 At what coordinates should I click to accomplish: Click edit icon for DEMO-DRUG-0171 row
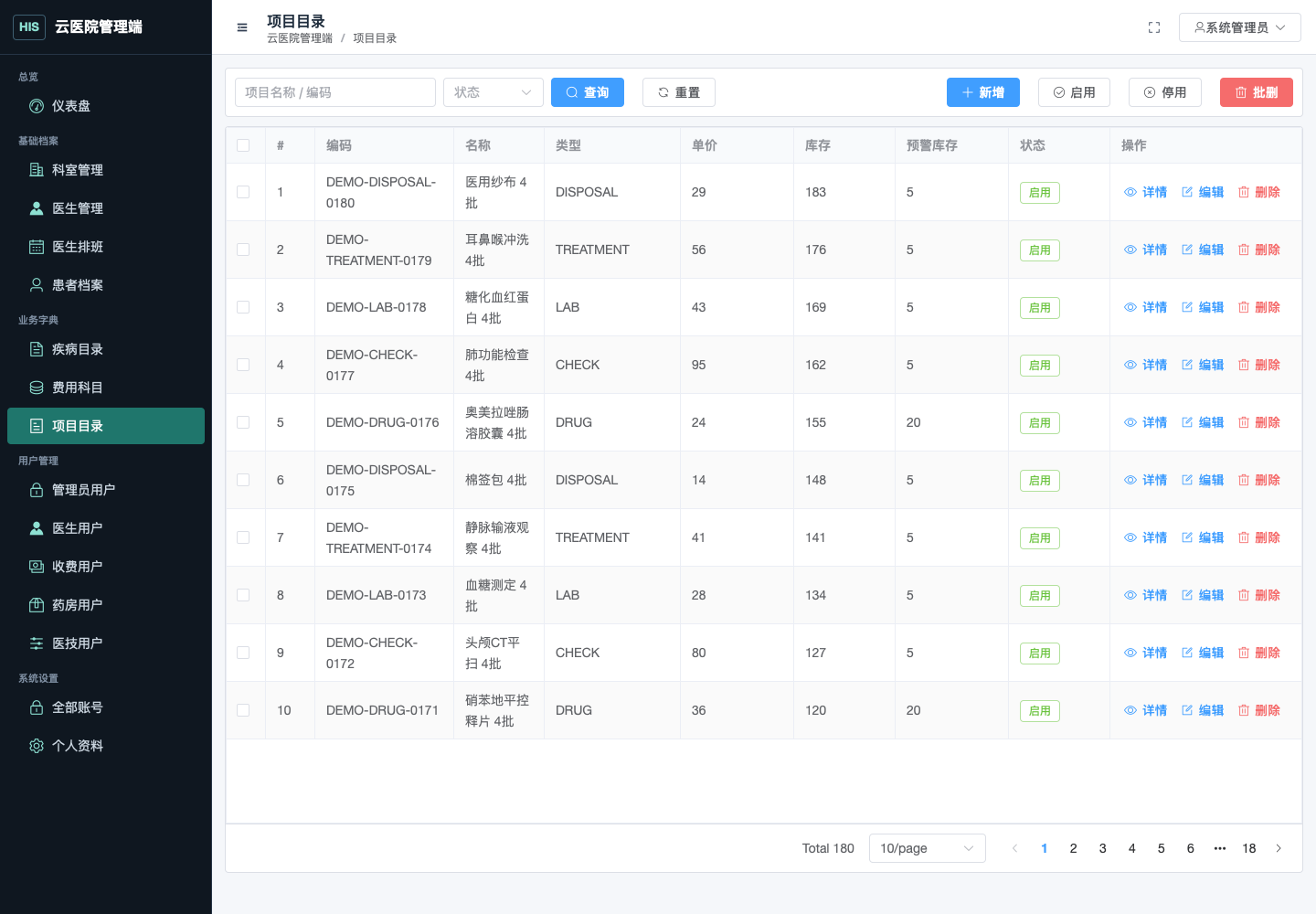[x=1187, y=710]
